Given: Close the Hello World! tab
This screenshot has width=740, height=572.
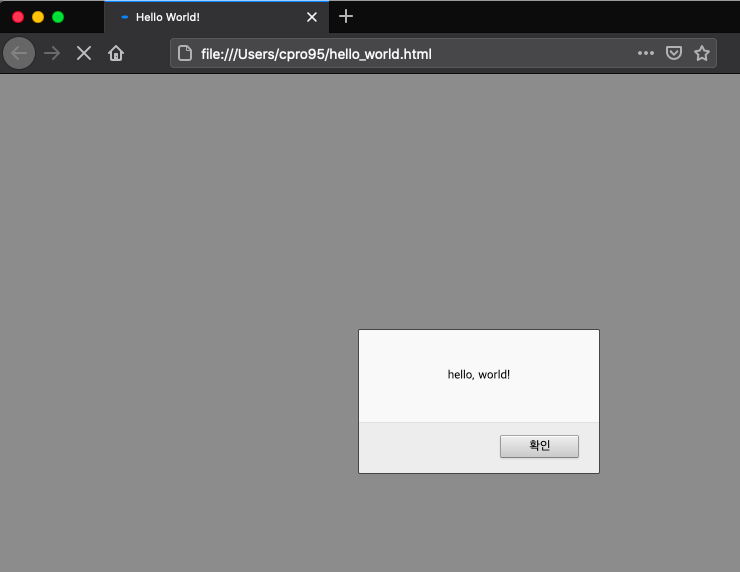Looking at the screenshot, I should pyautogui.click(x=312, y=17).
